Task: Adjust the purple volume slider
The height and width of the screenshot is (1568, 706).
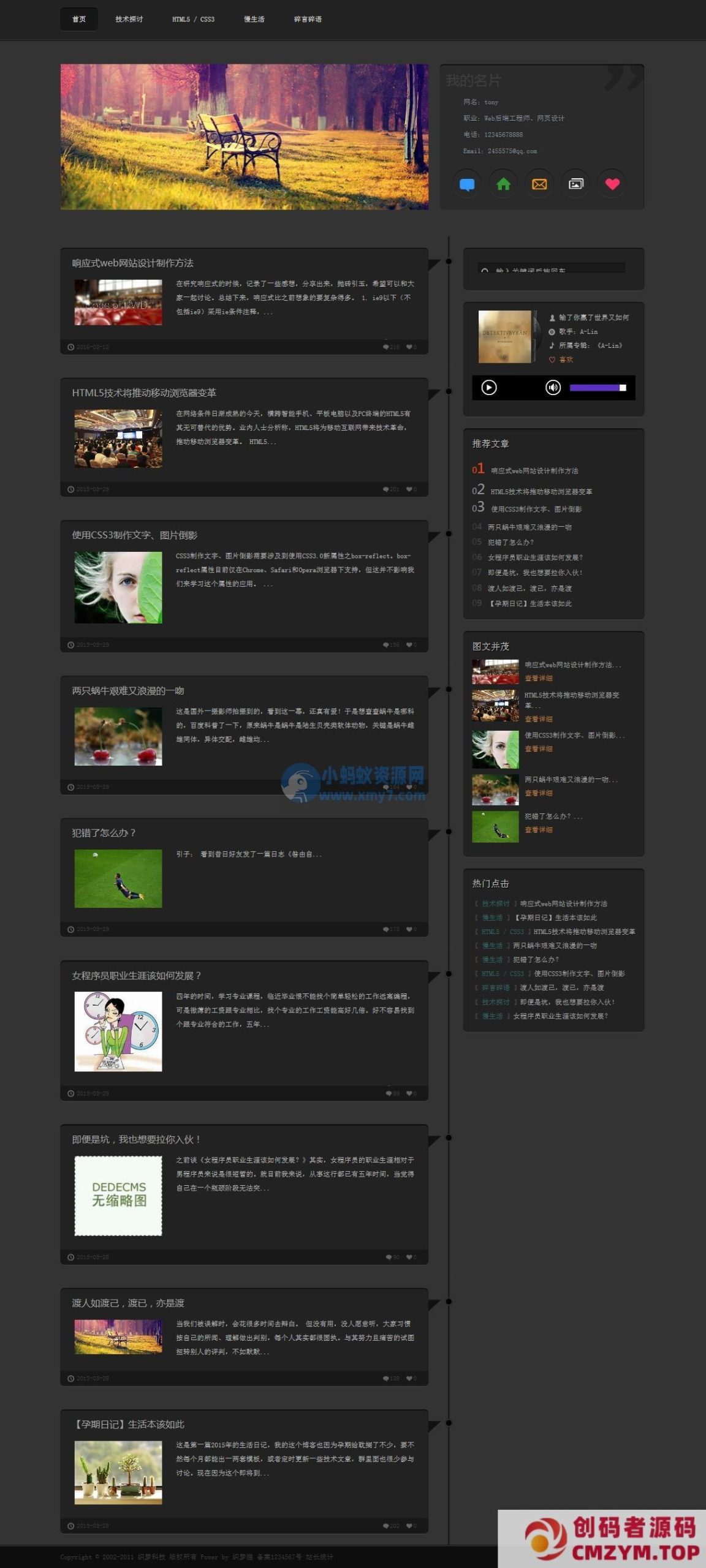Action: (598, 388)
